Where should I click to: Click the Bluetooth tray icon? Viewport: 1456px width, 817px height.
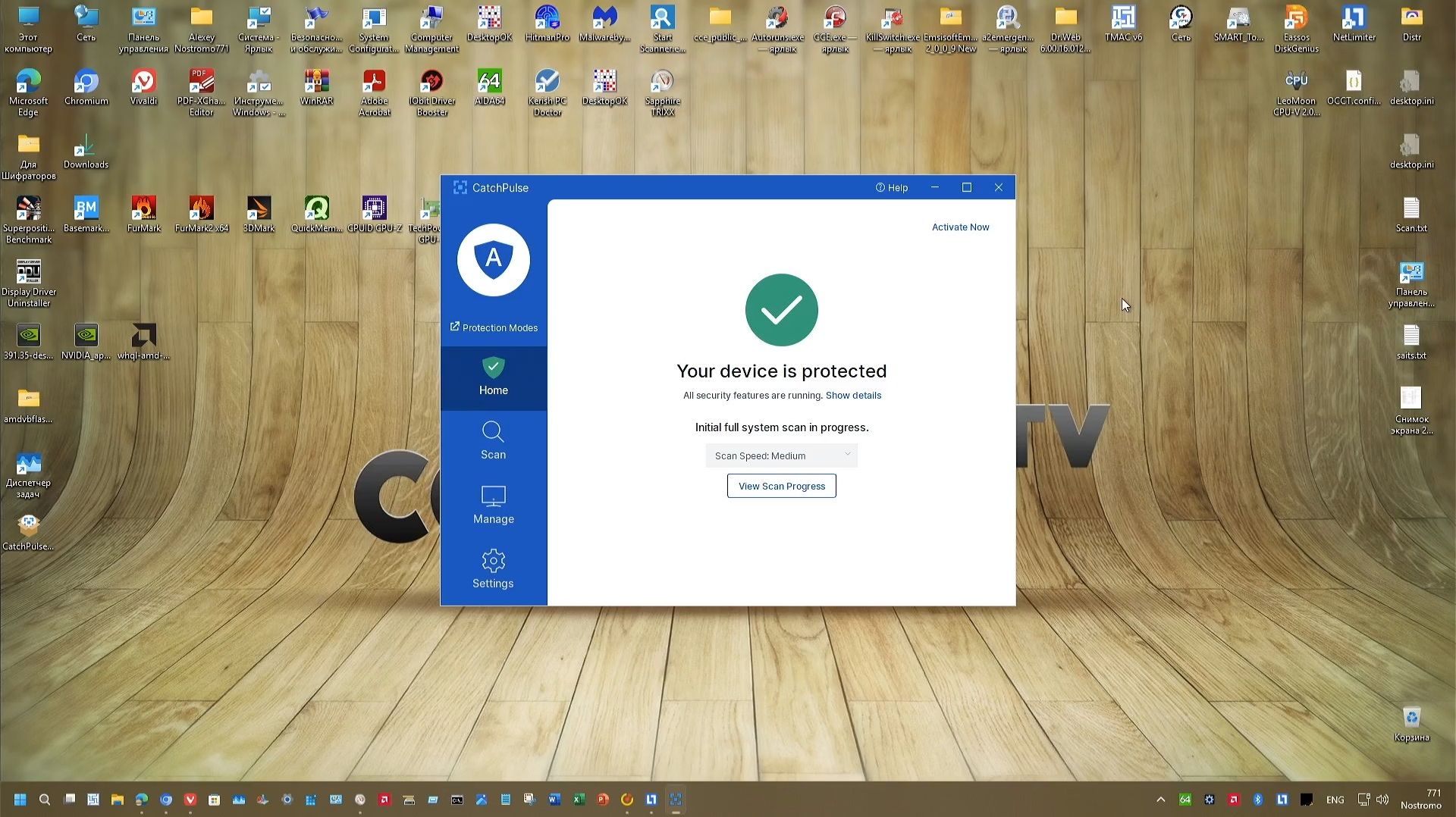point(1257,800)
